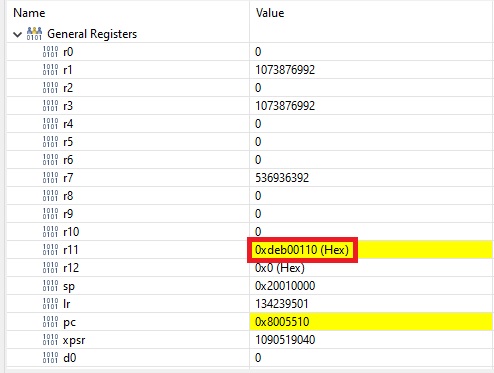Select the lr register row

250,304
